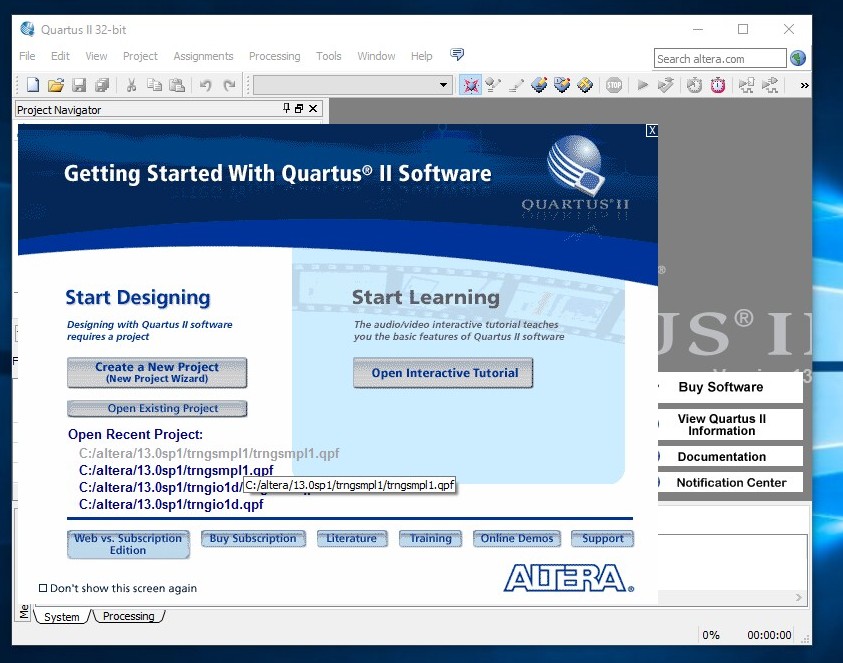Click the Support button
The height and width of the screenshot is (663, 843).
pyautogui.click(x=603, y=538)
